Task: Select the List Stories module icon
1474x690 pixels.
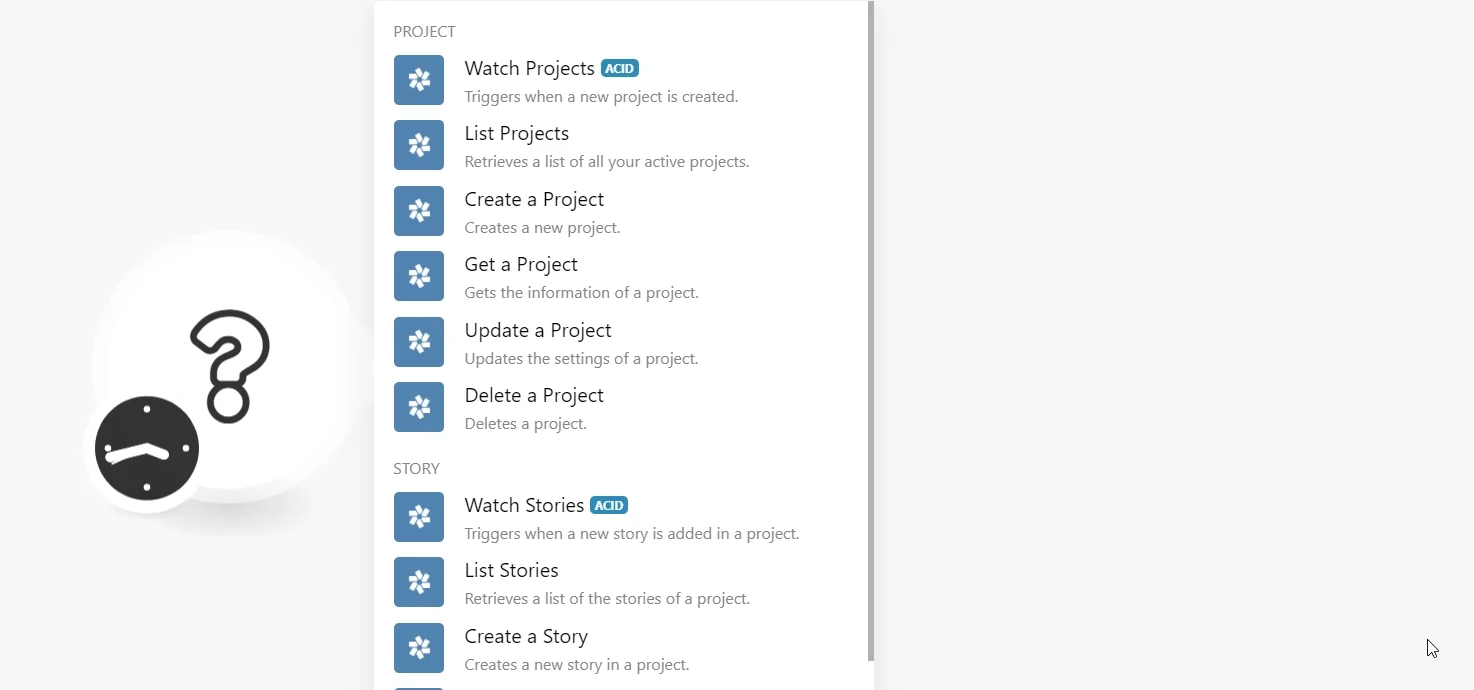Action: [x=419, y=582]
